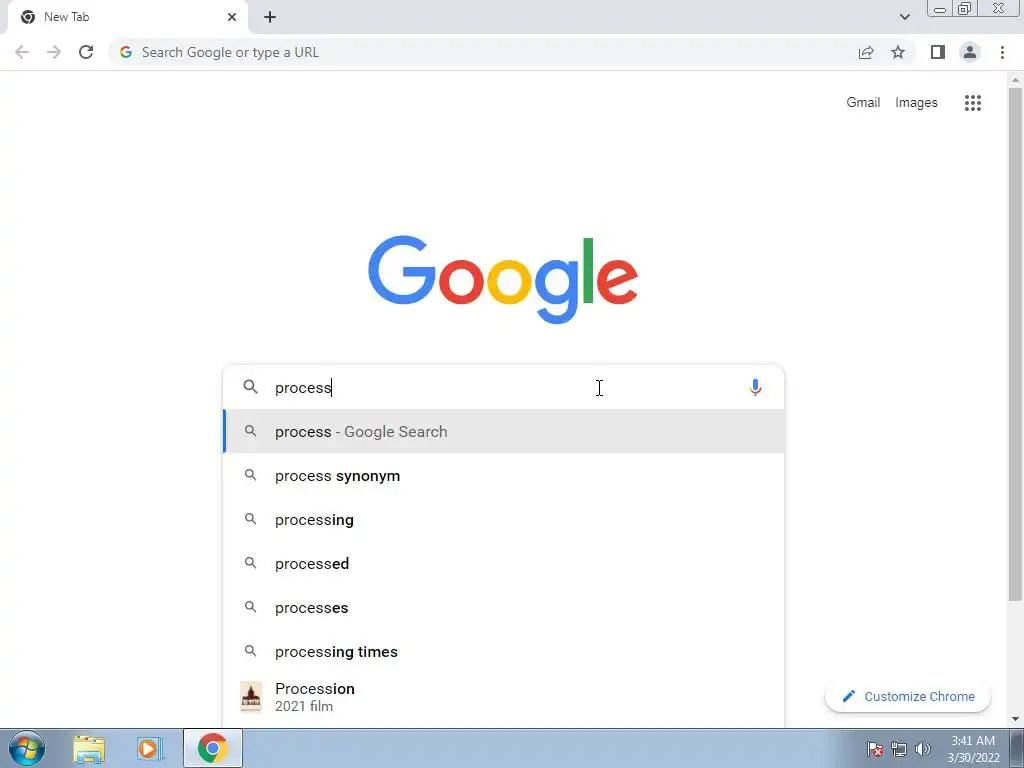Click the browser forward arrow
The image size is (1024, 768).
pyautogui.click(x=54, y=52)
